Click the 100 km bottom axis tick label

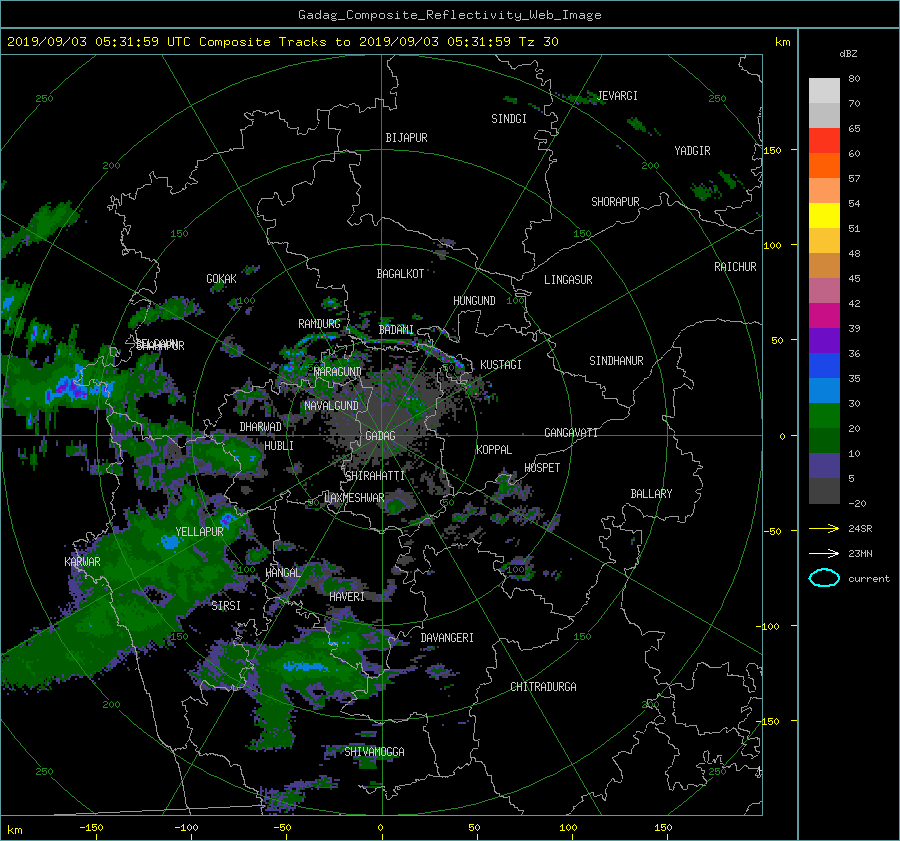568,828
